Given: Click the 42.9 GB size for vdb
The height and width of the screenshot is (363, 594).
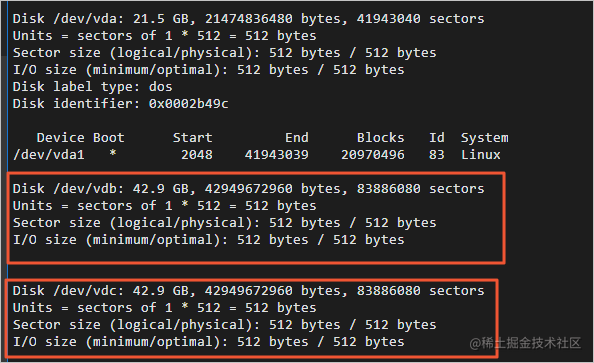Looking at the screenshot, I should [161, 189].
